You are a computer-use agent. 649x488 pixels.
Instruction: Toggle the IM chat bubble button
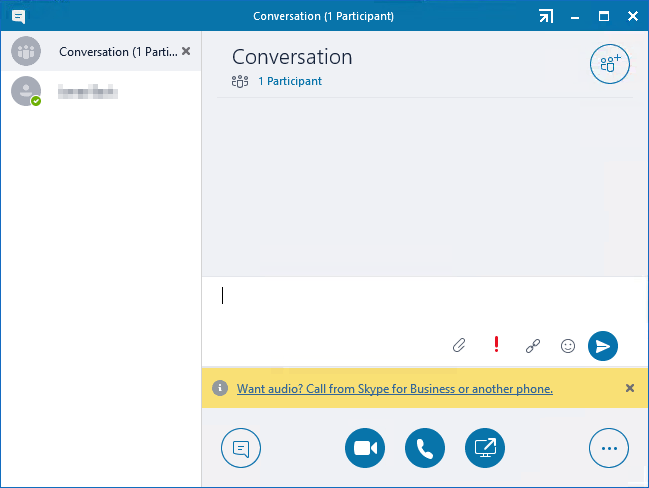(241, 448)
